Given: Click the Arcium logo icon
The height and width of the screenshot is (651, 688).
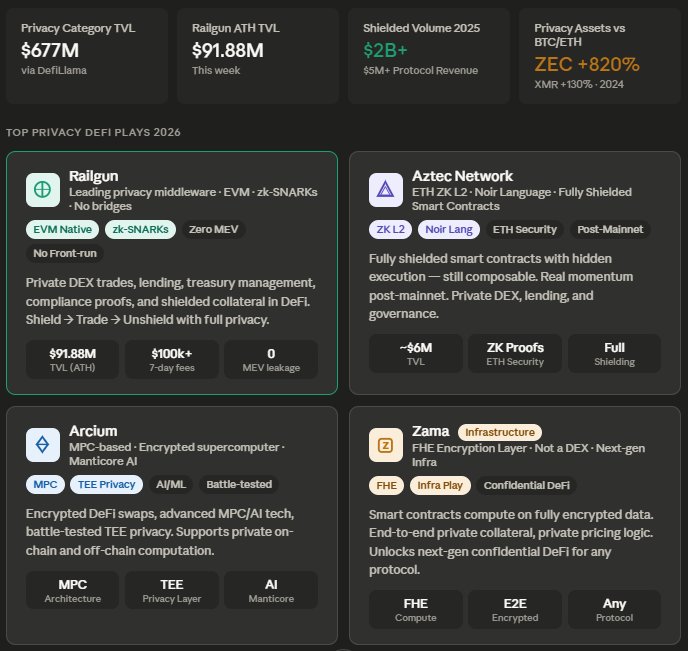Looking at the screenshot, I should (43, 445).
